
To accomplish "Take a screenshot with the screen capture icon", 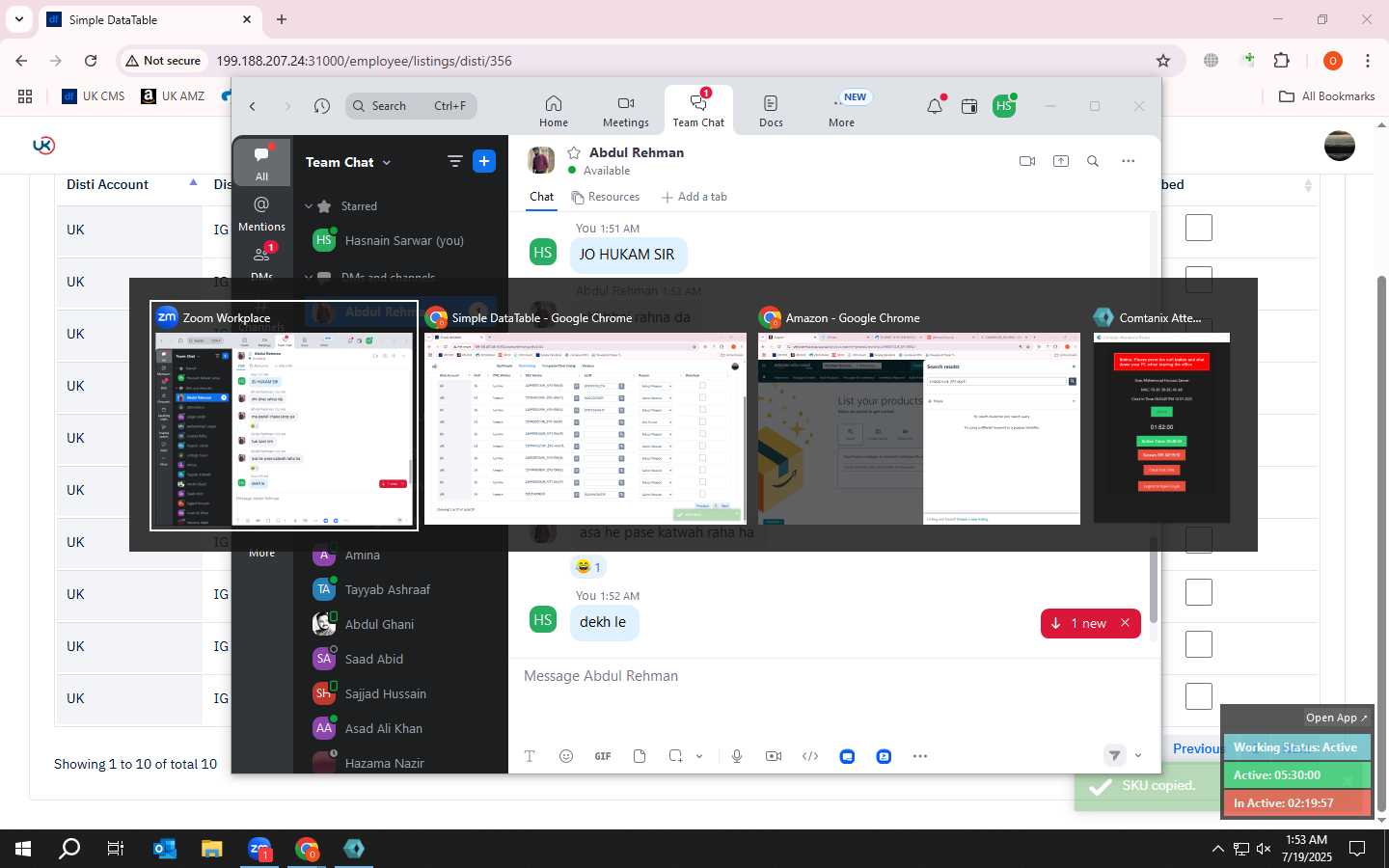I will coord(676,756).
